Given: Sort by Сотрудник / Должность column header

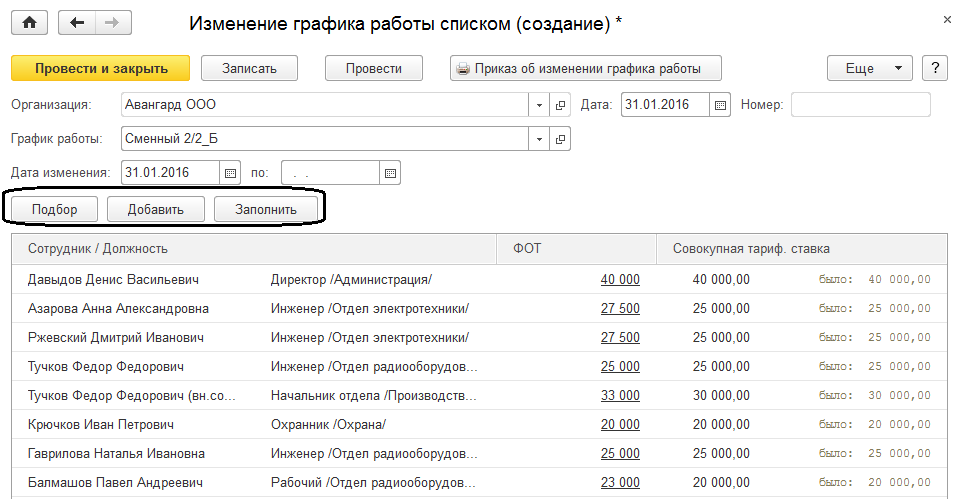Looking at the screenshot, I should 254,249.
